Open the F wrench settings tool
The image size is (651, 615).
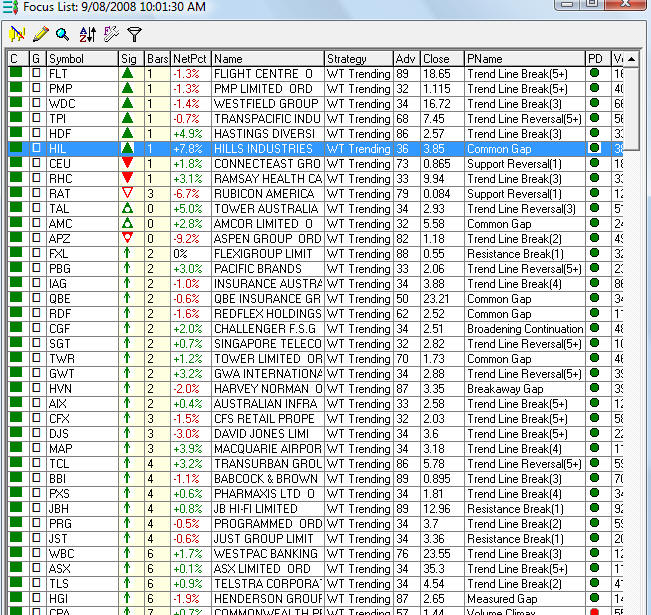[111, 34]
